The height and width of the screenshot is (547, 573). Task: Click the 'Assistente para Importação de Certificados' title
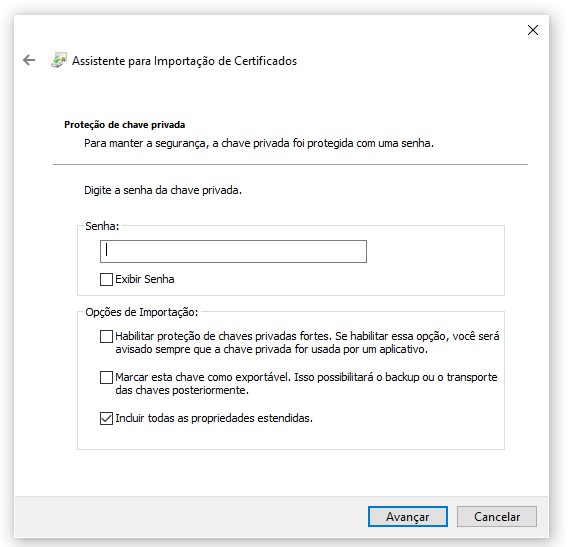point(185,61)
